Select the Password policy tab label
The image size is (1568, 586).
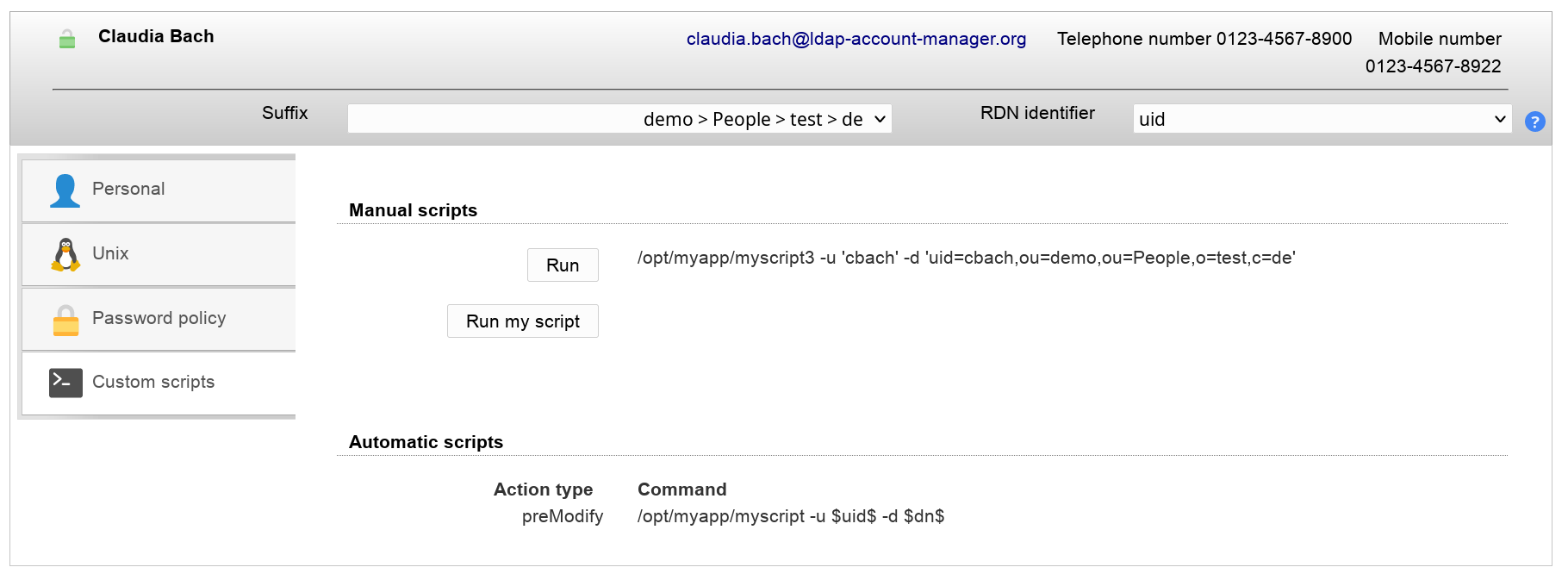coord(159,318)
